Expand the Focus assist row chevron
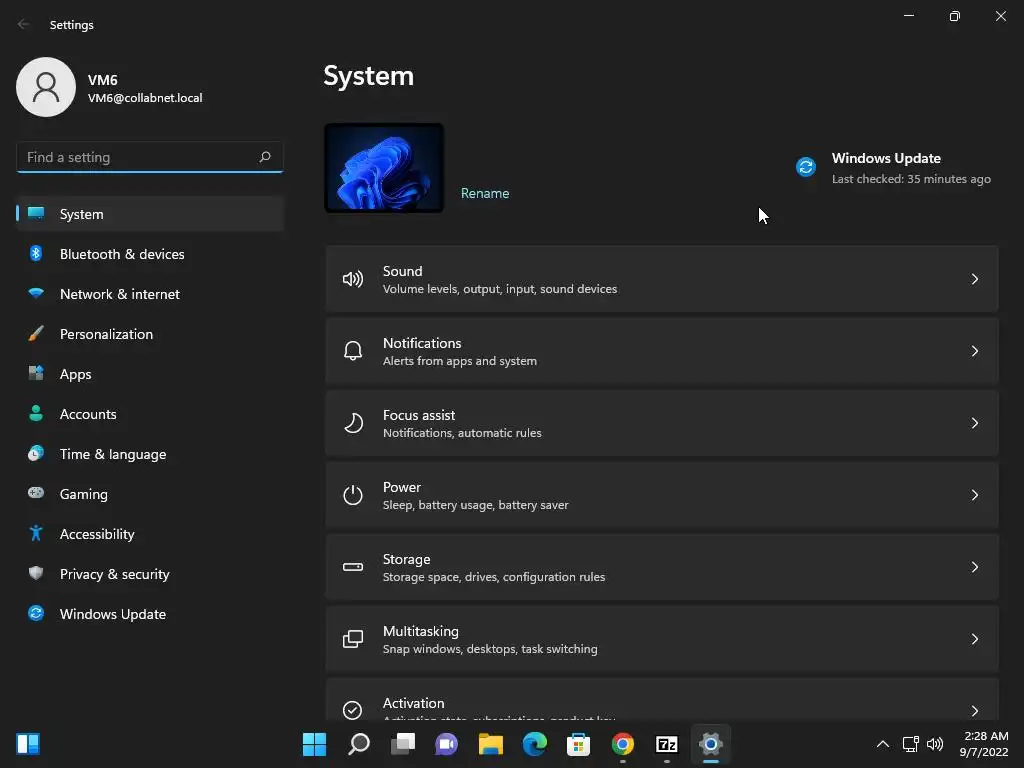This screenshot has height=768, width=1024. 974,423
